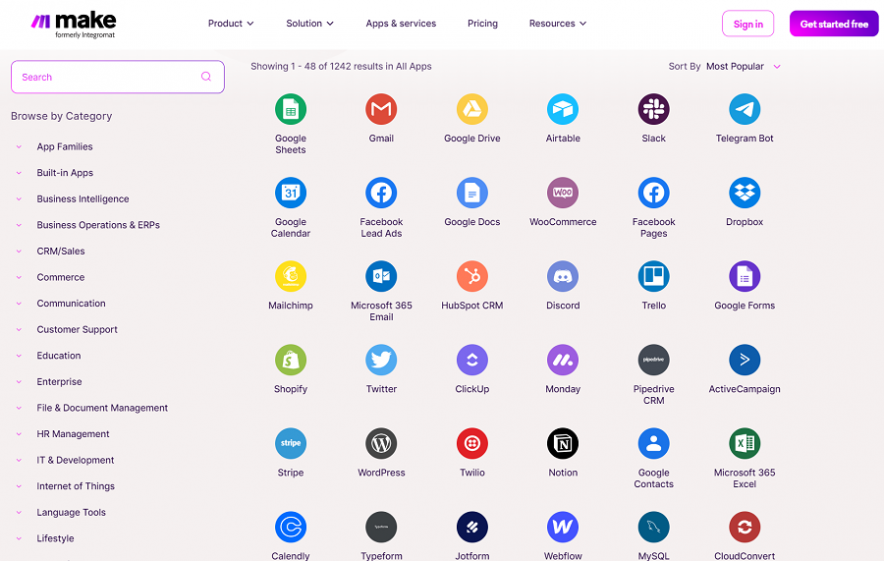Viewport: 884px width, 561px height.
Task: Open the Jotform icon
Action: [472, 527]
